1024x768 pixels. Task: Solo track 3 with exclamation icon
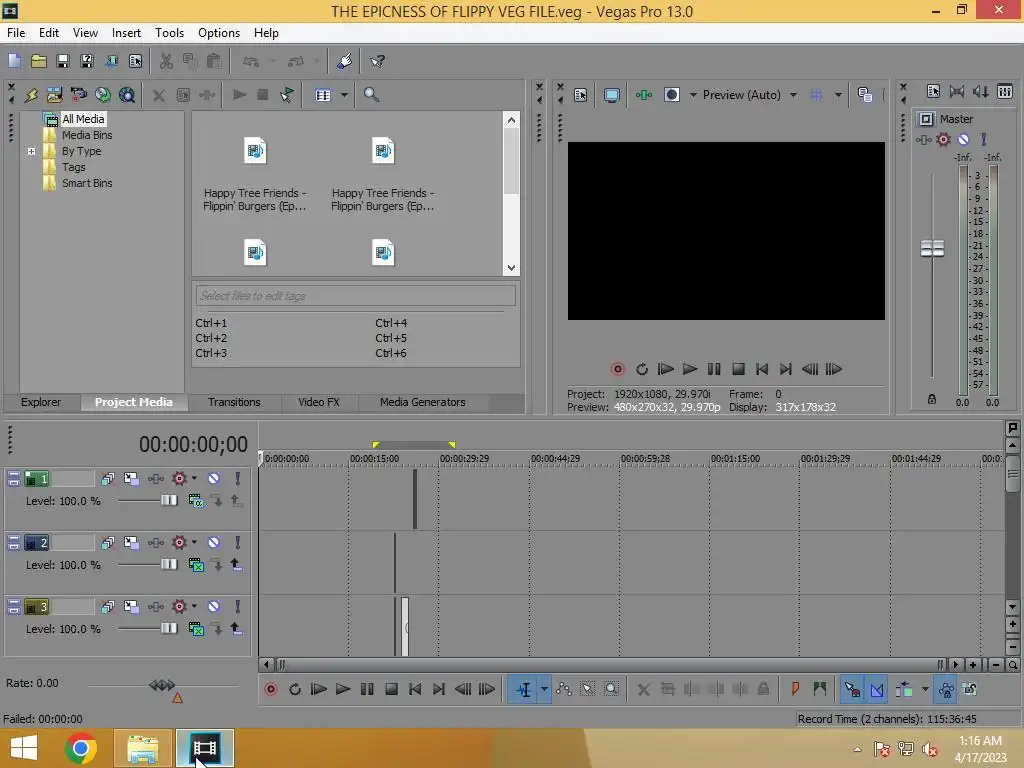click(238, 607)
